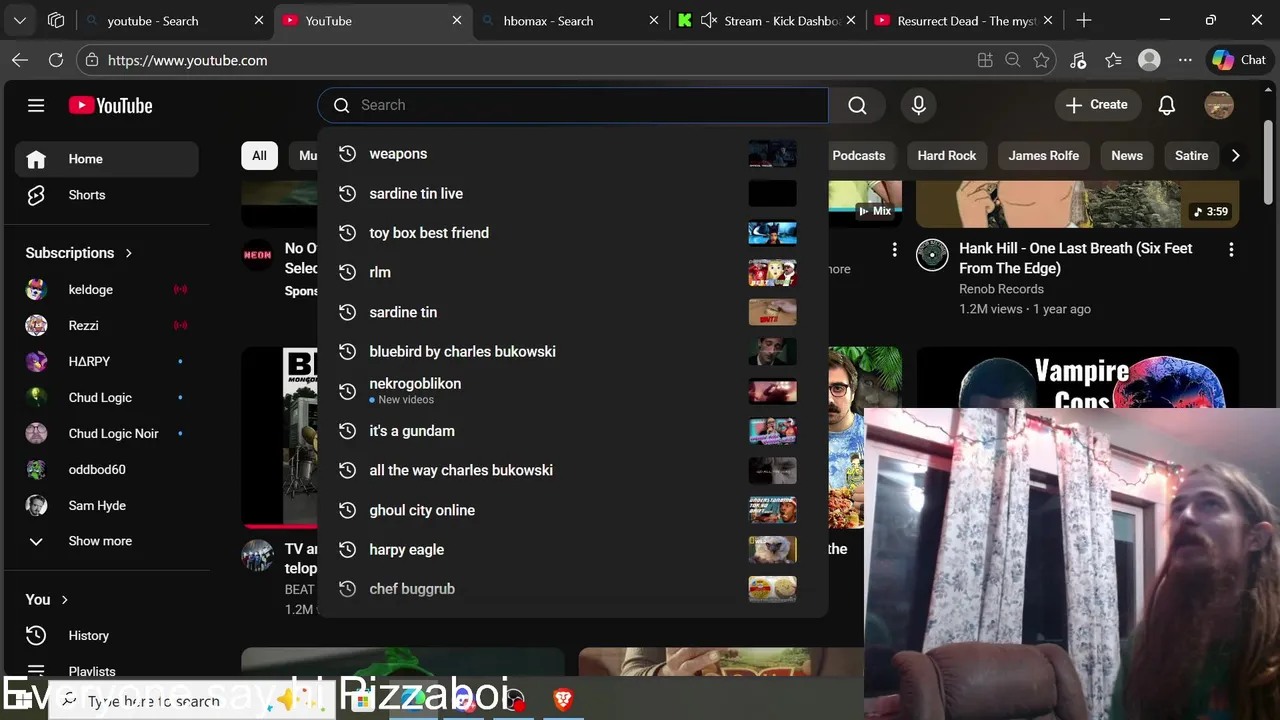1280x720 pixels.
Task: Click Brave browser icon in taskbar
Action: coord(563,700)
